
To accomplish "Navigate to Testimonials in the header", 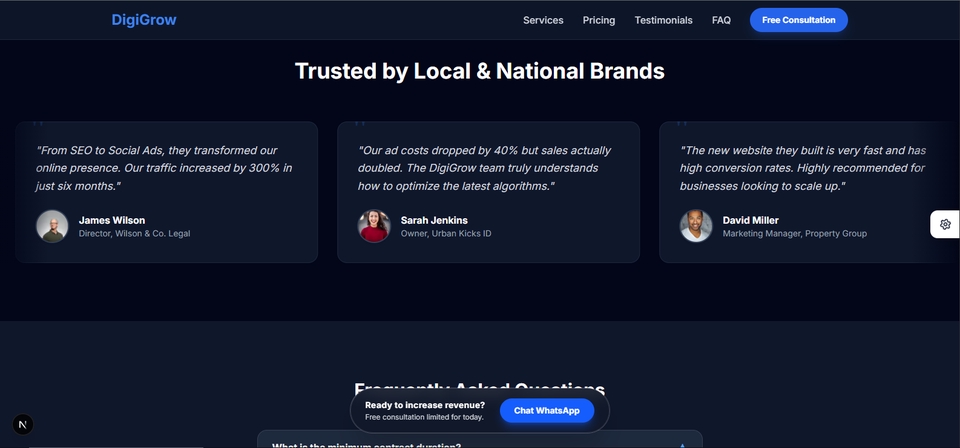I will (x=663, y=20).
